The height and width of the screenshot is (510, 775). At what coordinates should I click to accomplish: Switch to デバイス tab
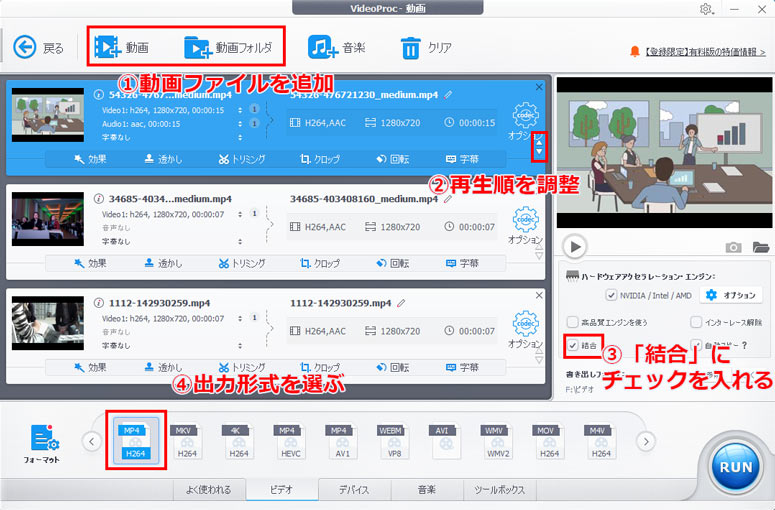pyautogui.click(x=354, y=489)
